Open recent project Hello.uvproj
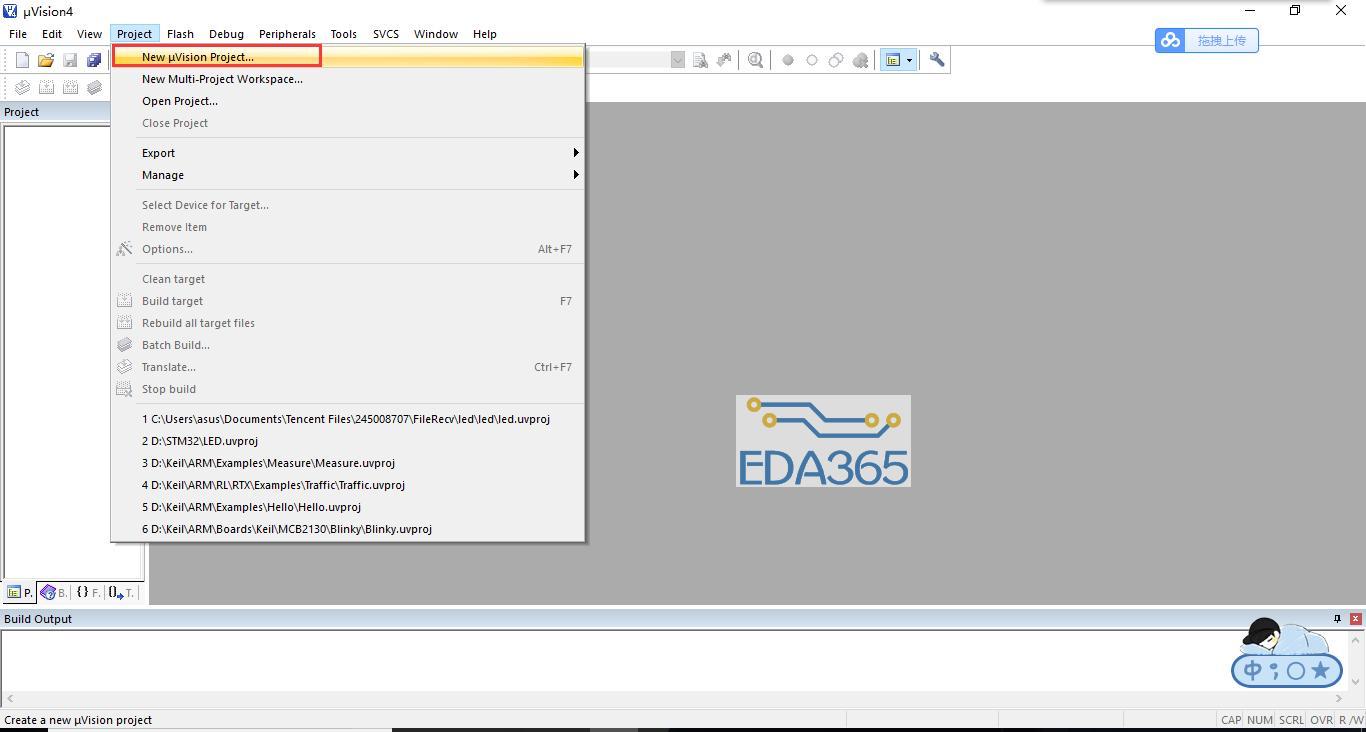Image resolution: width=1366 pixels, height=732 pixels. (x=348, y=507)
